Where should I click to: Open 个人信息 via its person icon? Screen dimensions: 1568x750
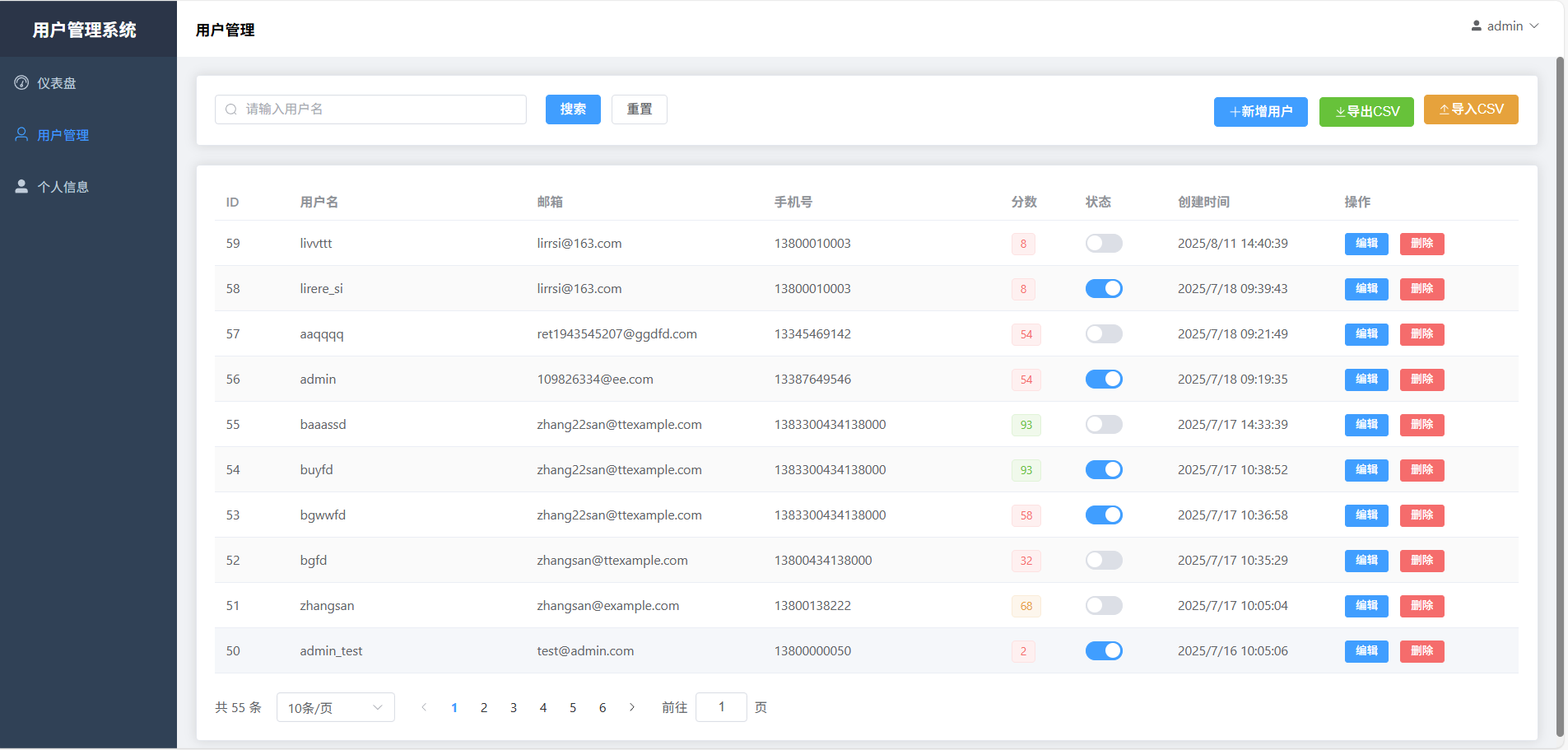21,185
